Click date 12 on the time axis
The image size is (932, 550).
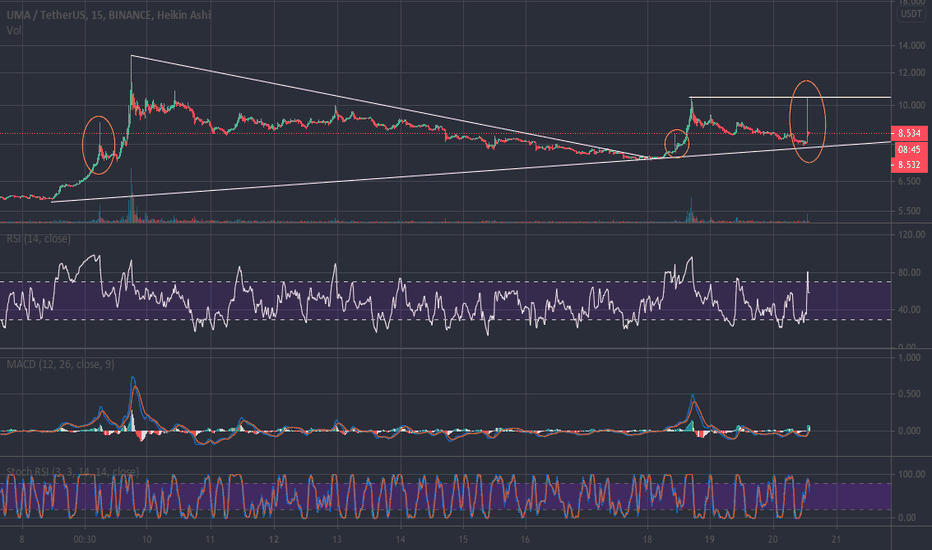273,539
